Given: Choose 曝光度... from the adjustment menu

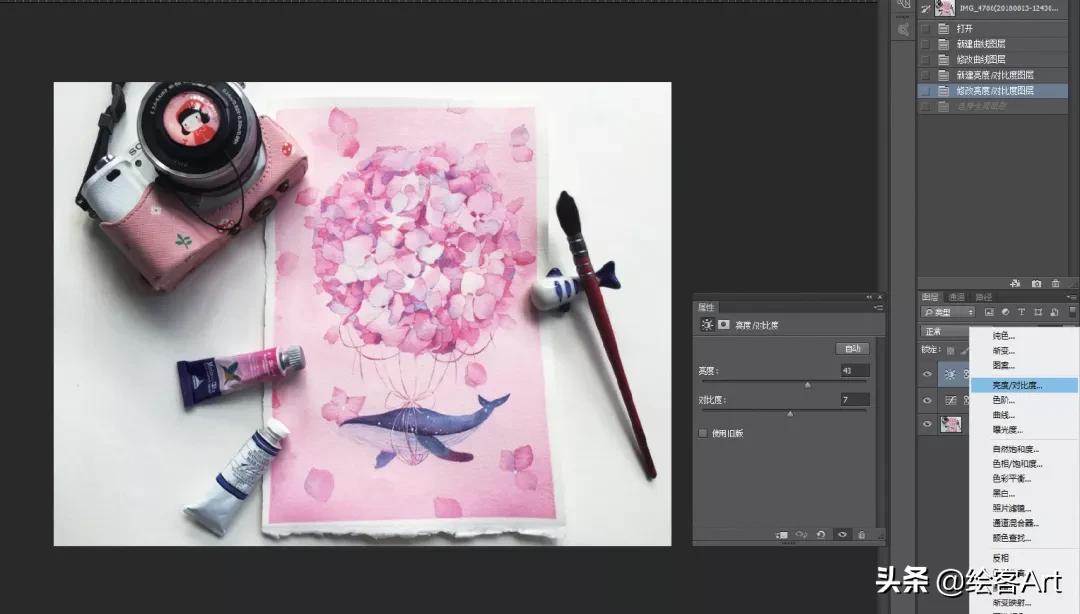Looking at the screenshot, I should point(1006,429).
